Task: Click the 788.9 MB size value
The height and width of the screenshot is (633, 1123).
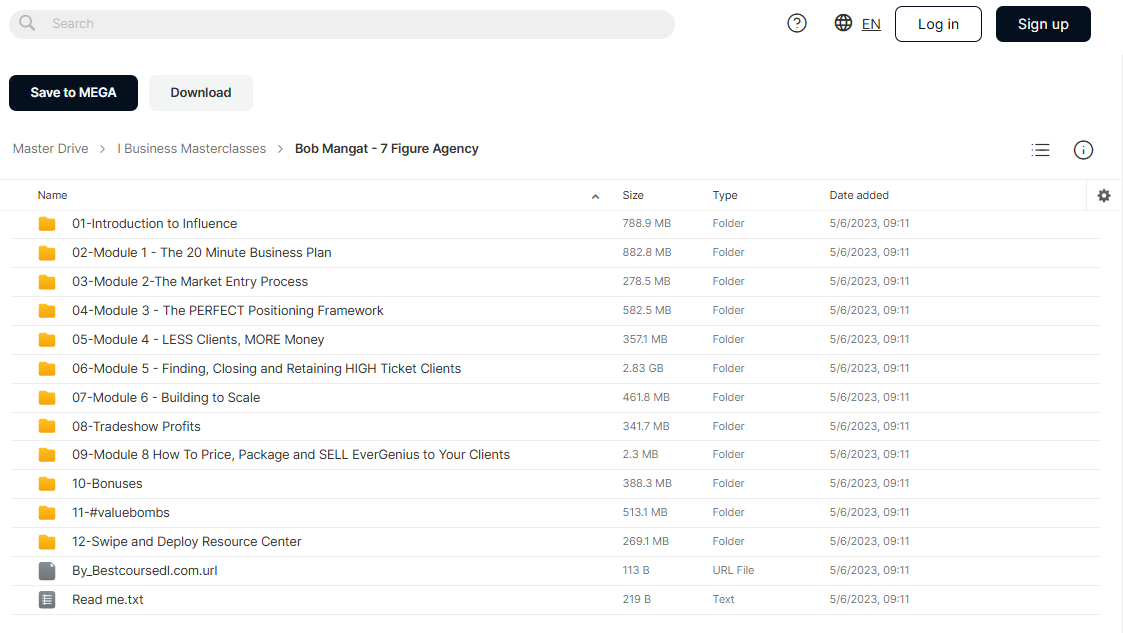Action: coord(647,223)
